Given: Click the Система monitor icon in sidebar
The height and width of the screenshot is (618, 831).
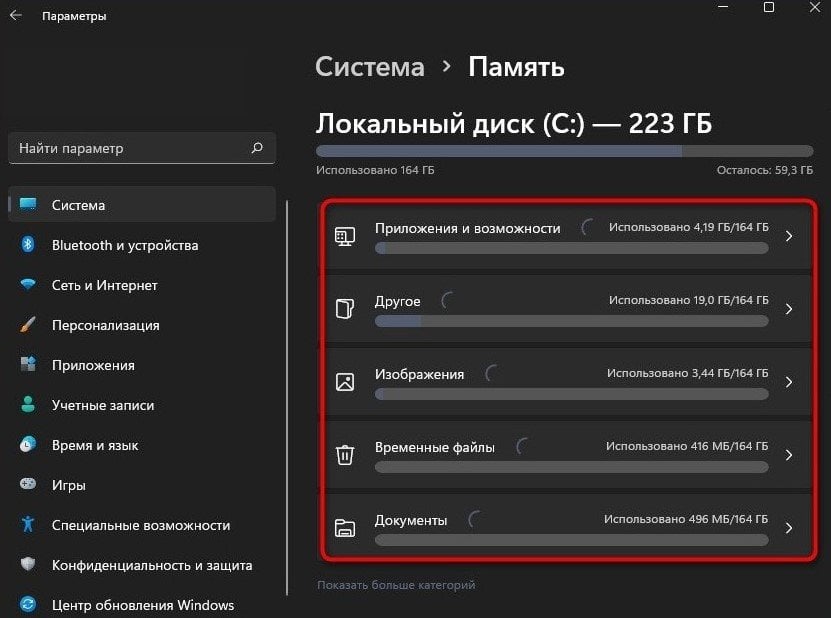Looking at the screenshot, I should [x=28, y=204].
